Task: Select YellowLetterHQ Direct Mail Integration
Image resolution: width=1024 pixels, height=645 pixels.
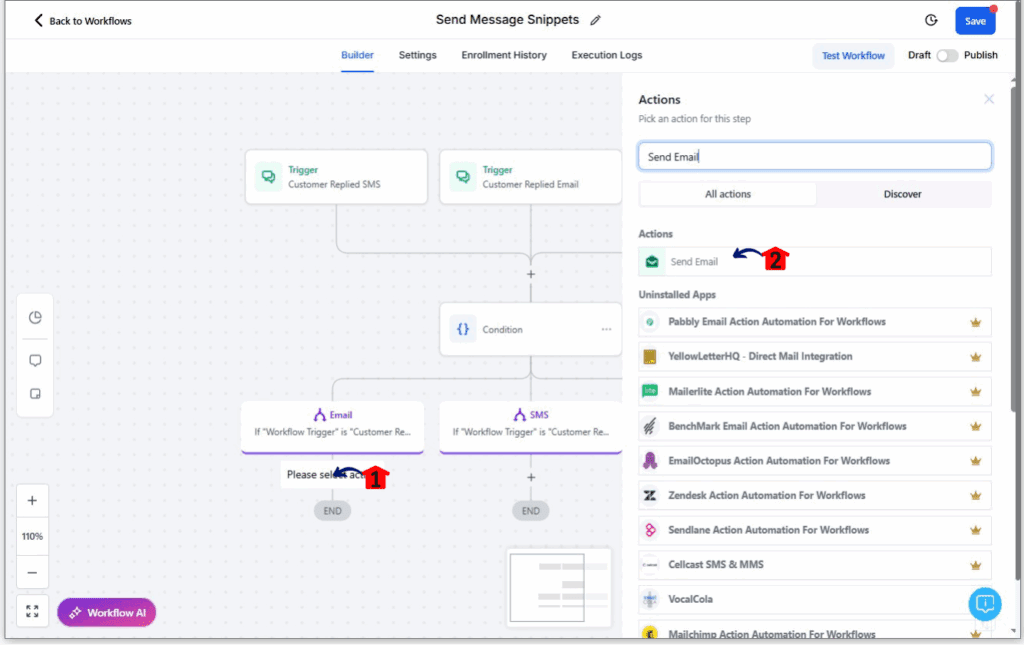Action: pyautogui.click(x=815, y=356)
